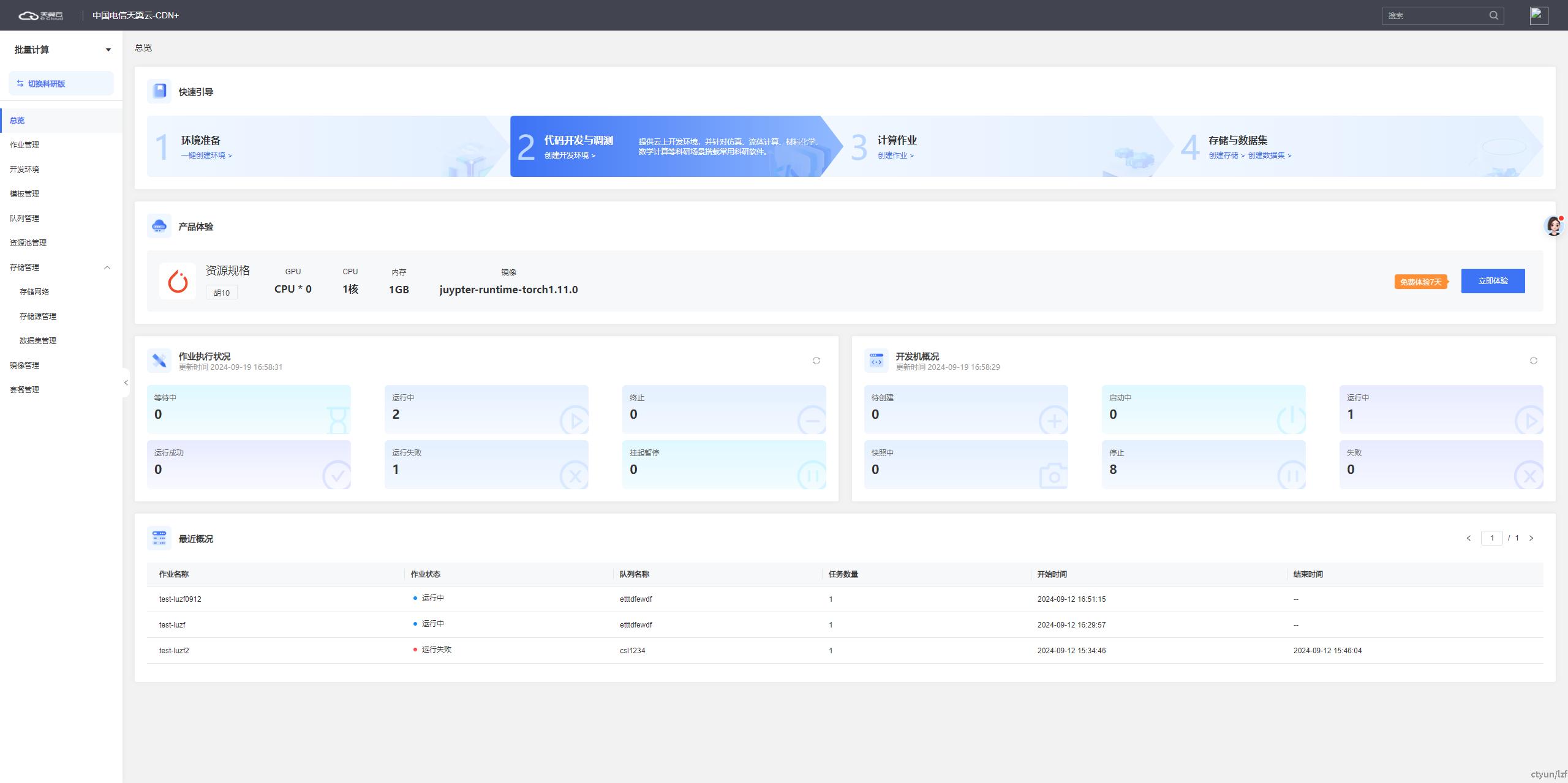This screenshot has width=1568, height=783.
Task: Click job name test-luzf2
Action: (x=174, y=651)
